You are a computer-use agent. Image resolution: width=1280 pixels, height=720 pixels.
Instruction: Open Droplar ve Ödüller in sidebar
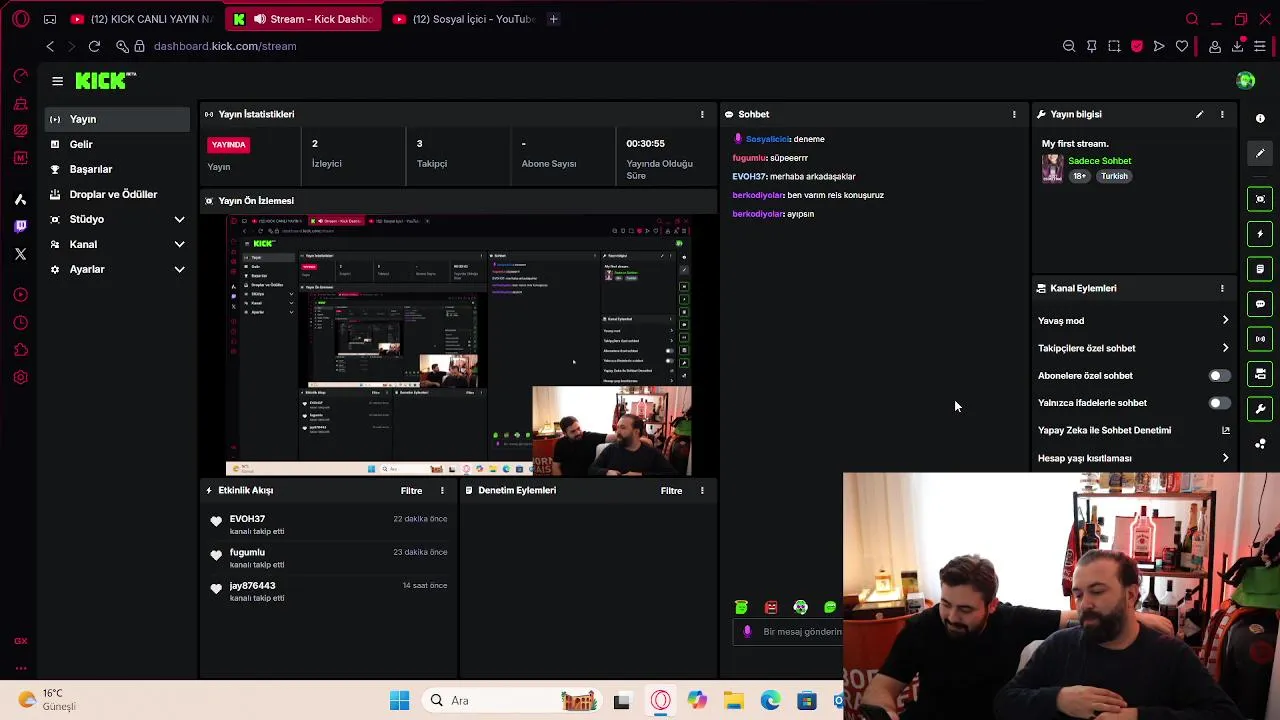coord(117,194)
